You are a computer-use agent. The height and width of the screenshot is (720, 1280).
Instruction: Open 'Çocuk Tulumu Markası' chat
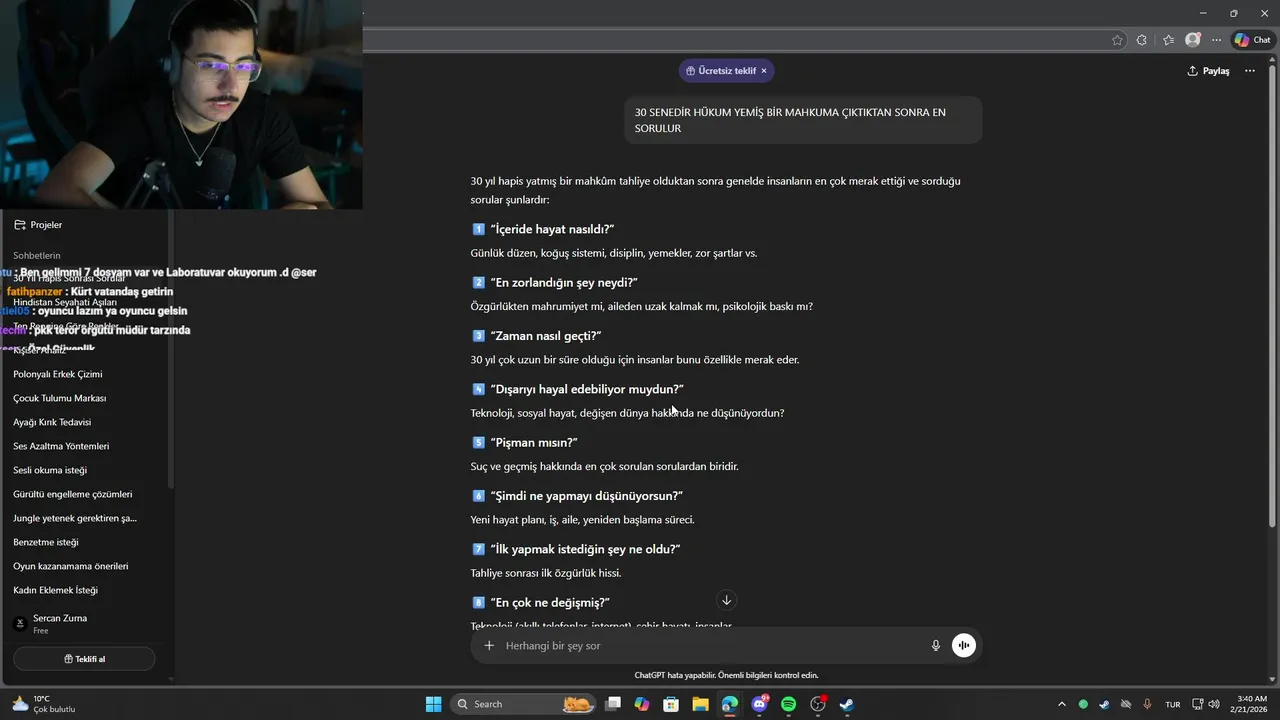(60, 398)
